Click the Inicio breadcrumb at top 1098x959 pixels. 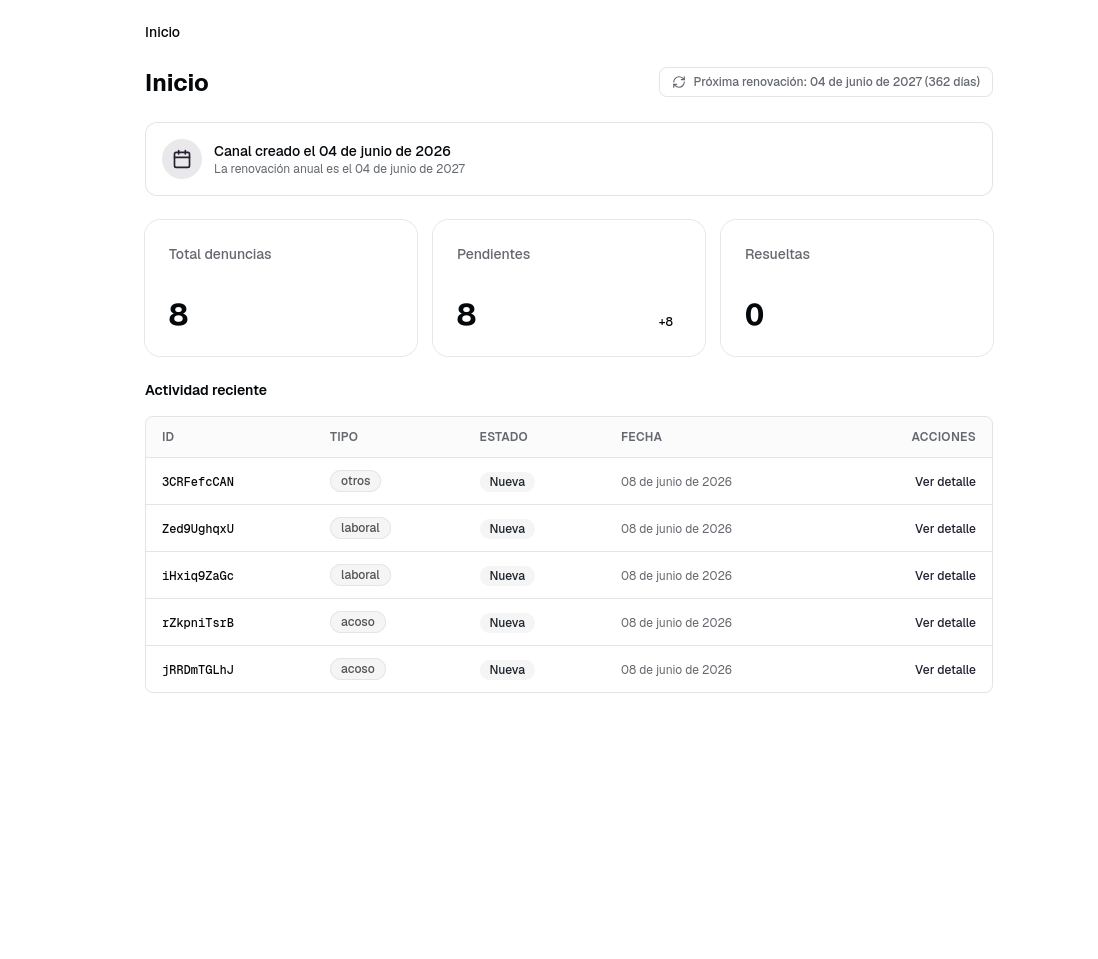coord(162,32)
